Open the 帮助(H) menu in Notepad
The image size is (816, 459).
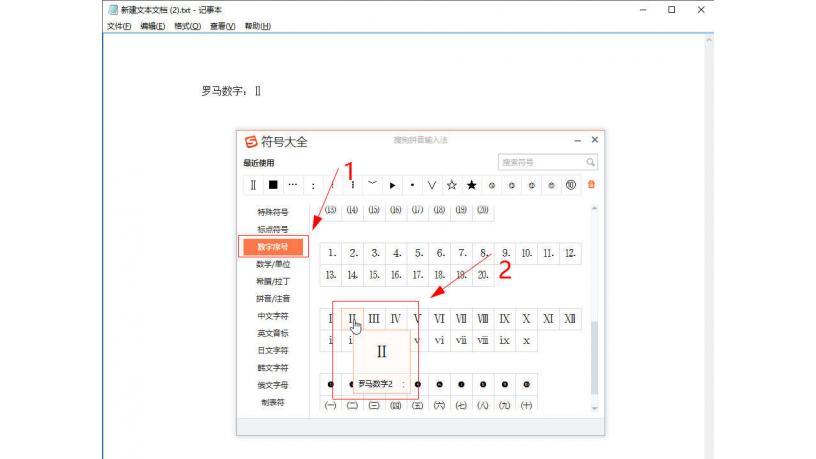pos(258,26)
